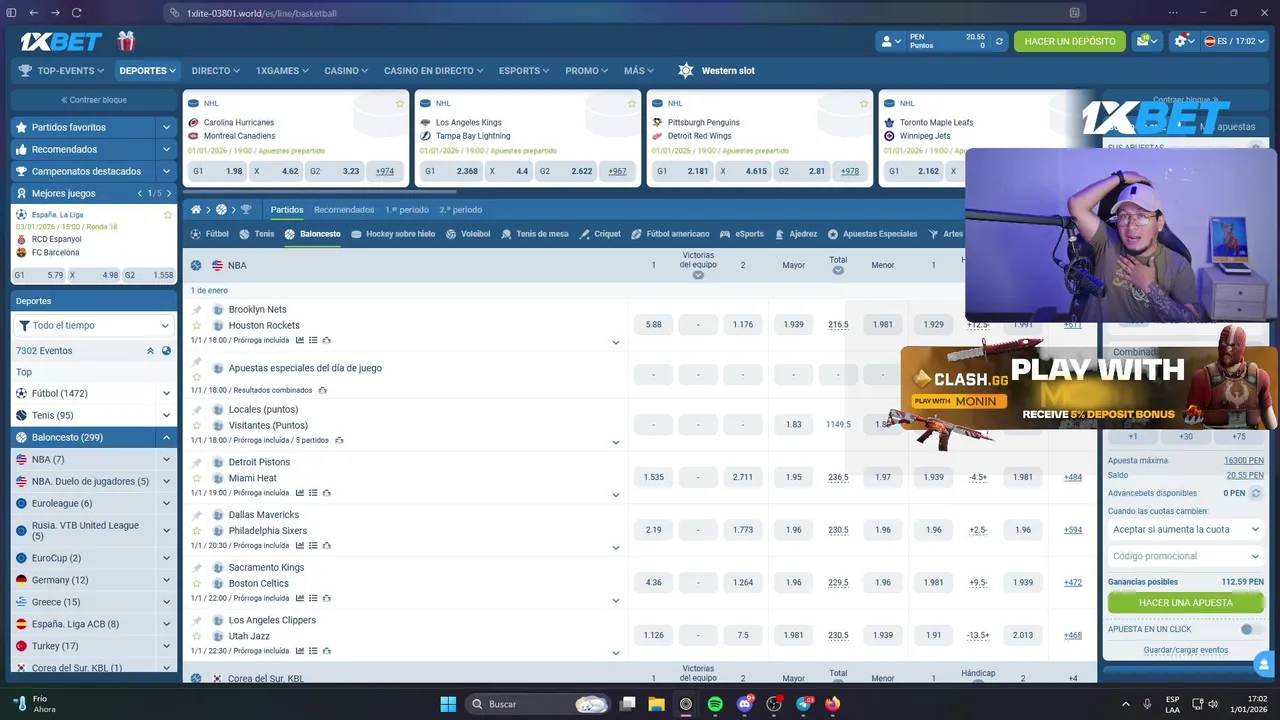Open +974 more markets for Carolina Hurricanes
Image resolution: width=1280 pixels, height=720 pixels.
385,171
